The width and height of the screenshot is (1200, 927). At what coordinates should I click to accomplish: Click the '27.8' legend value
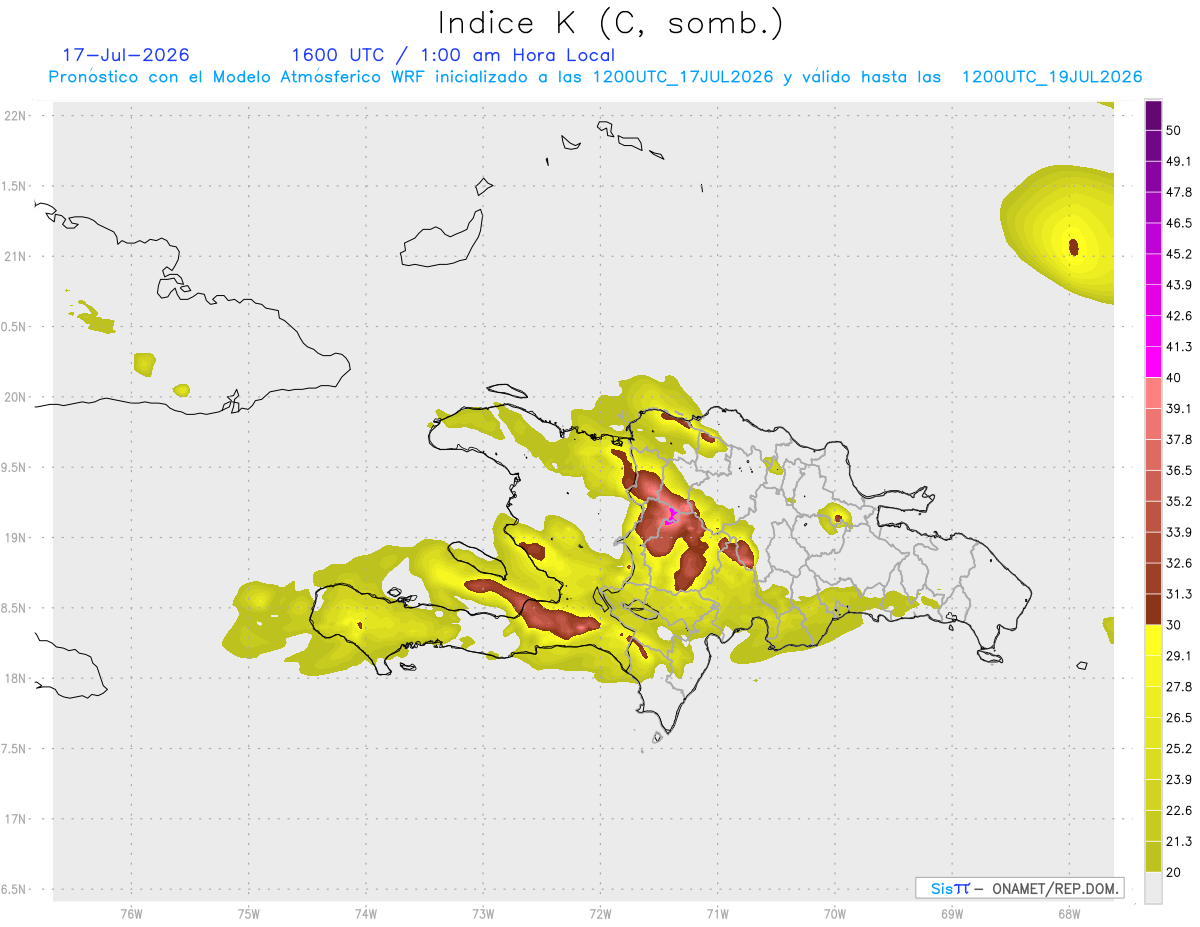(1179, 687)
